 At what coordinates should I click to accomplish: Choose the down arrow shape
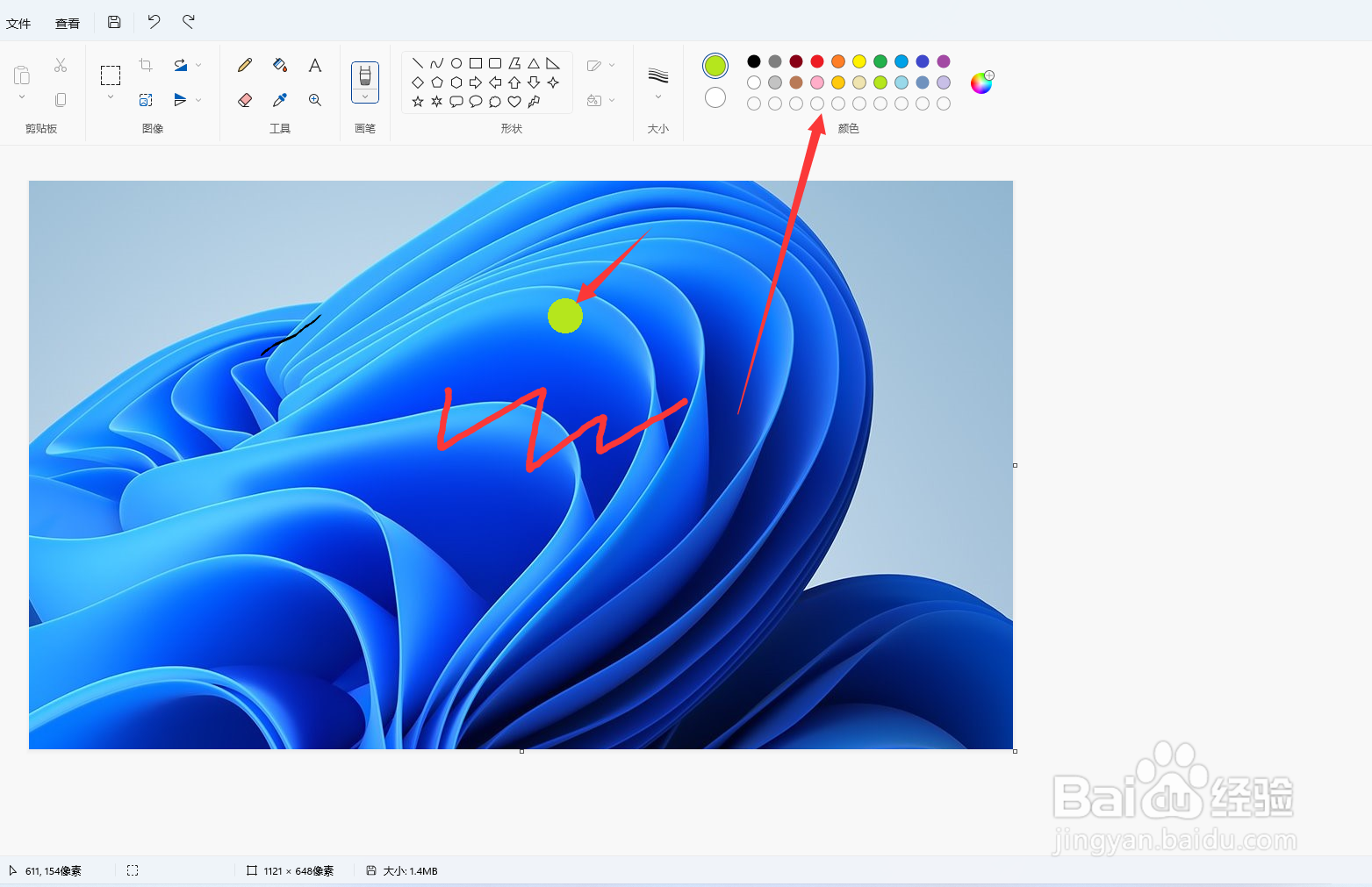(534, 82)
